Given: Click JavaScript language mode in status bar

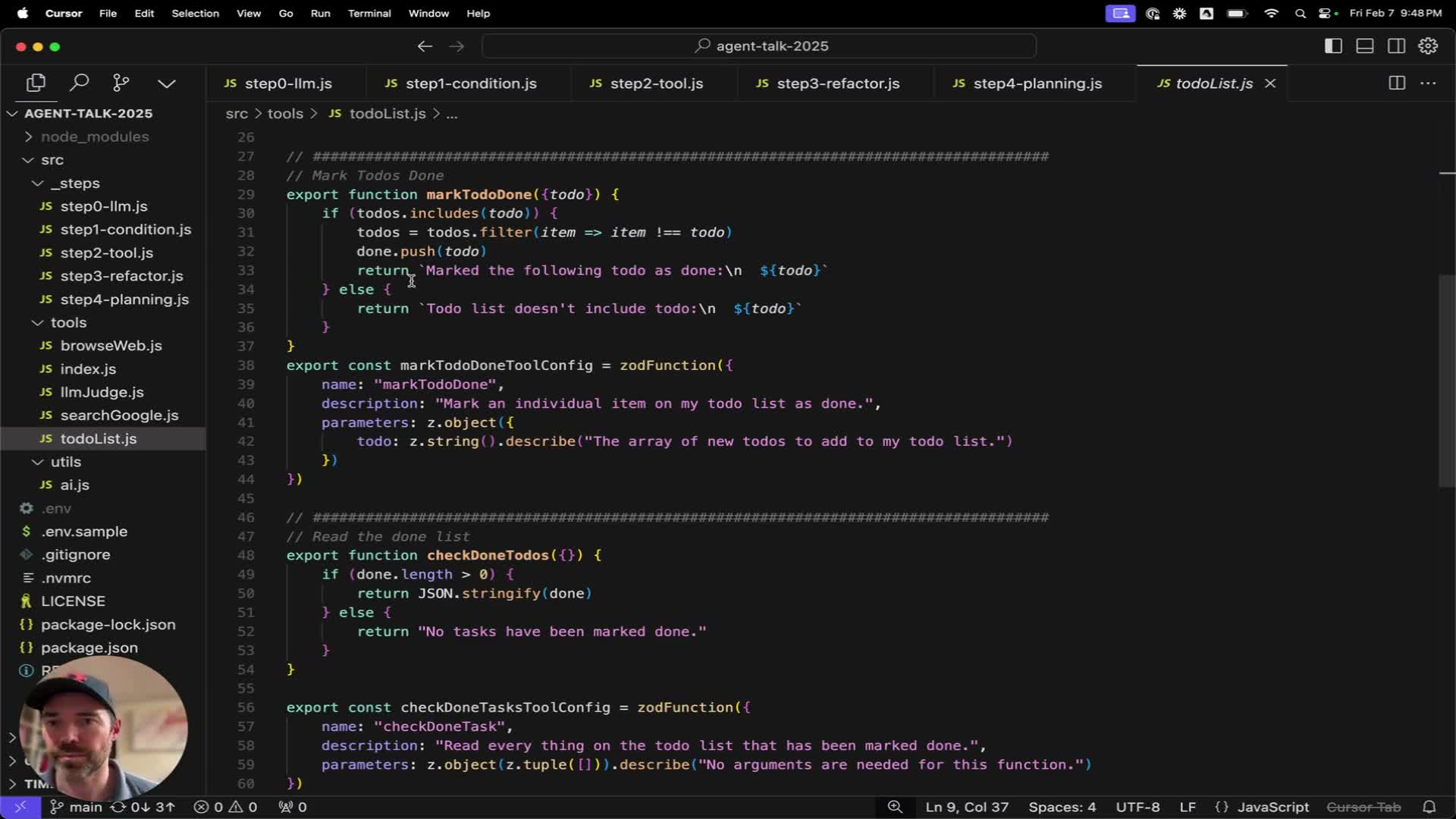Looking at the screenshot, I should pyautogui.click(x=1272, y=807).
